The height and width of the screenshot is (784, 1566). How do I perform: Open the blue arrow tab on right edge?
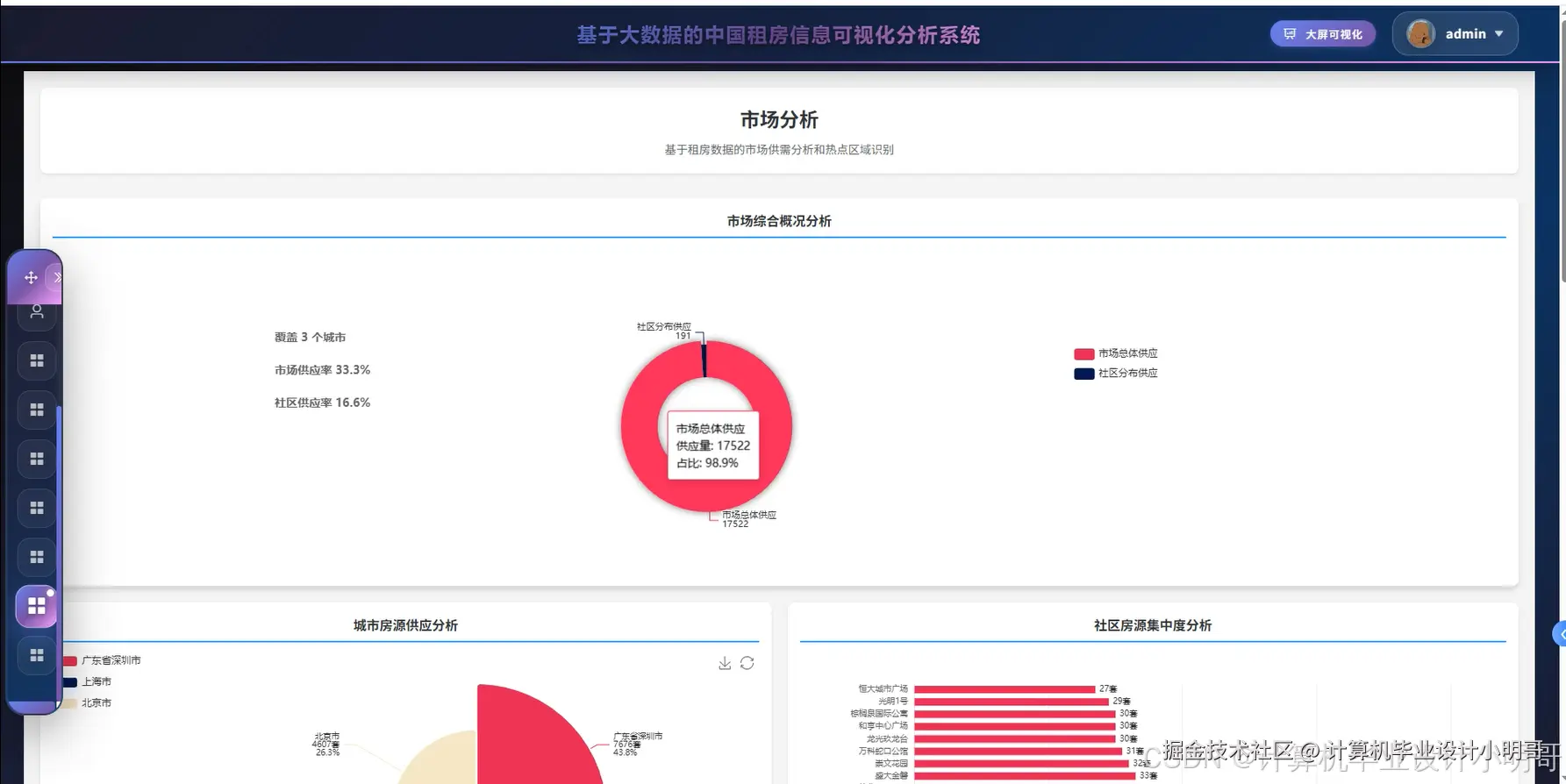(x=1560, y=634)
